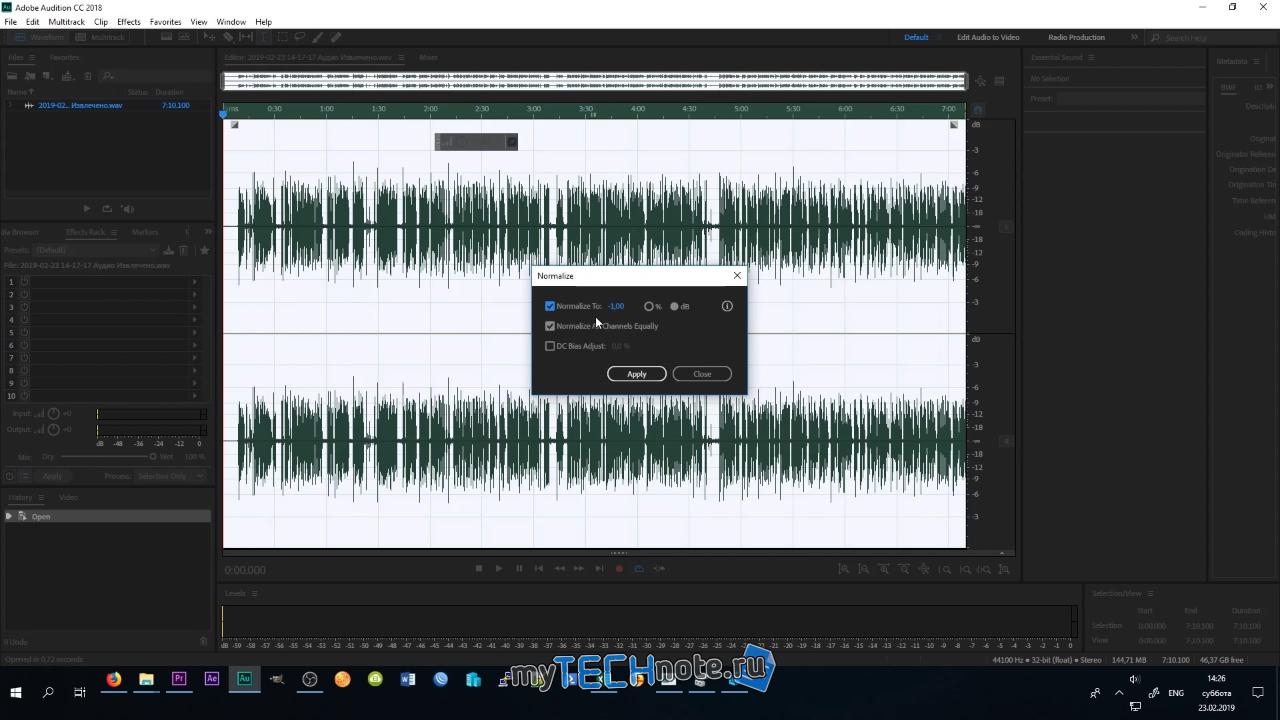Click Apply in the Normalize dialog
Viewport: 1280px width, 720px height.
coord(637,374)
